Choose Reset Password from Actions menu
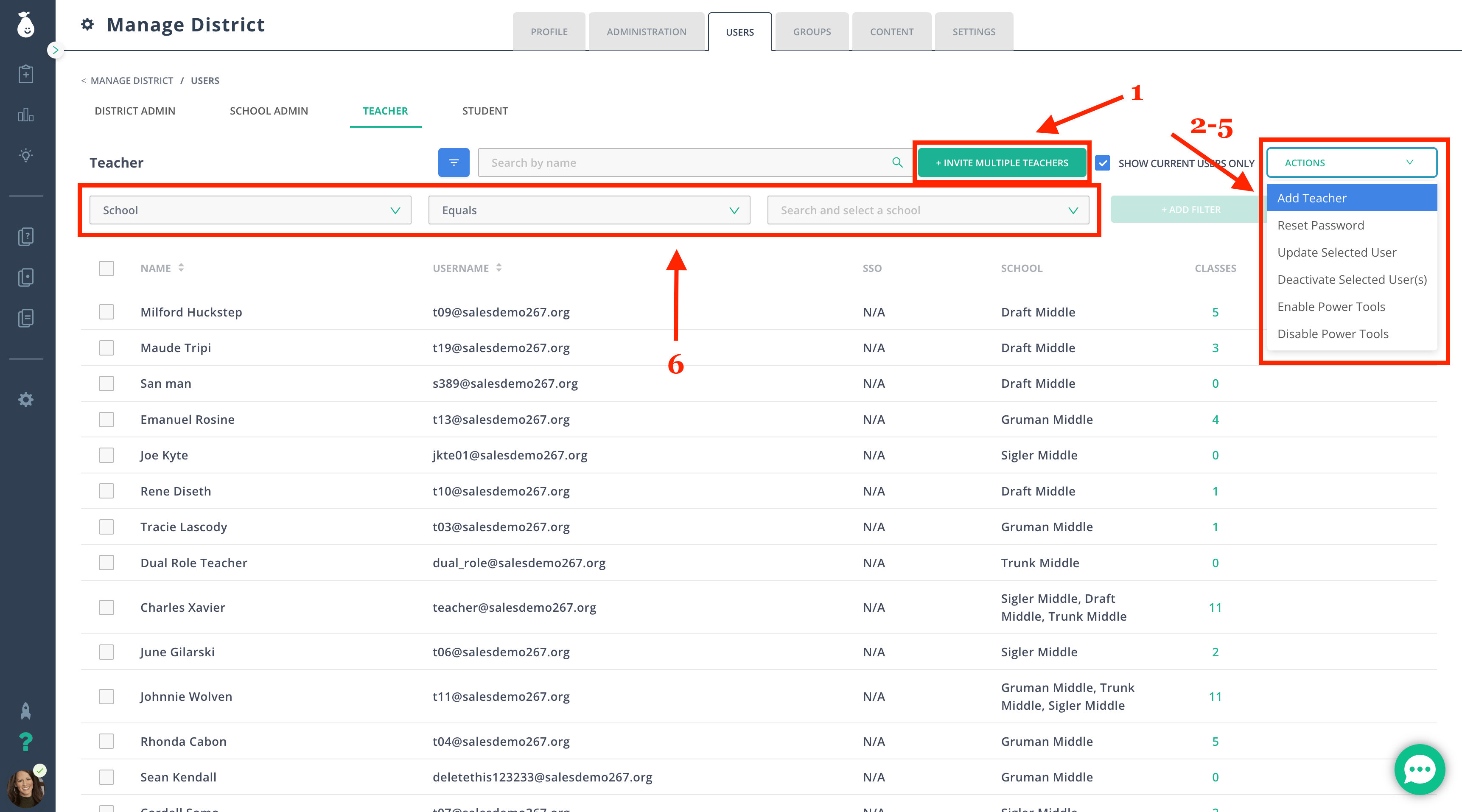The height and width of the screenshot is (812, 1462). 1352,225
